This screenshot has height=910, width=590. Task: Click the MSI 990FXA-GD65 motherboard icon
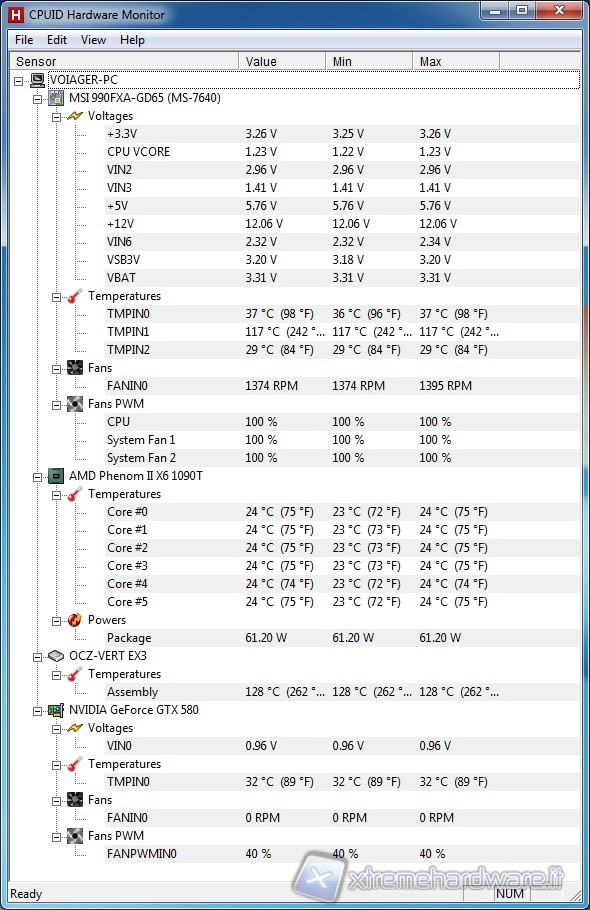click(56, 98)
